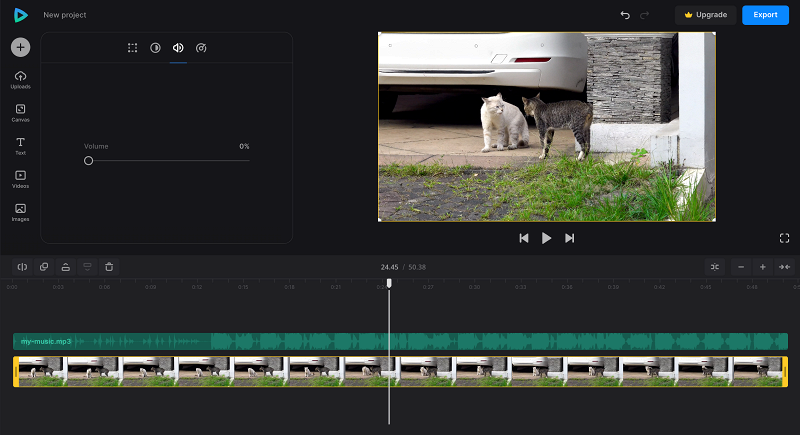Switch to the color adjust tab
The image size is (800, 435).
pyautogui.click(x=155, y=48)
